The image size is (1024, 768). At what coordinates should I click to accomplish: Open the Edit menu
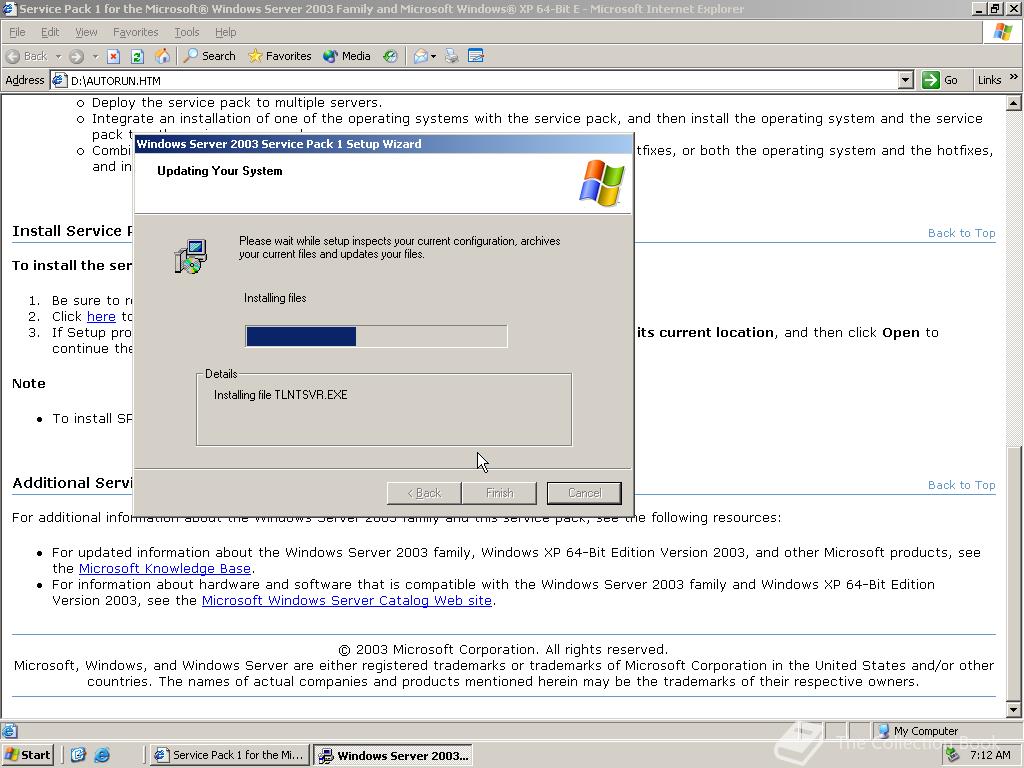pos(50,32)
